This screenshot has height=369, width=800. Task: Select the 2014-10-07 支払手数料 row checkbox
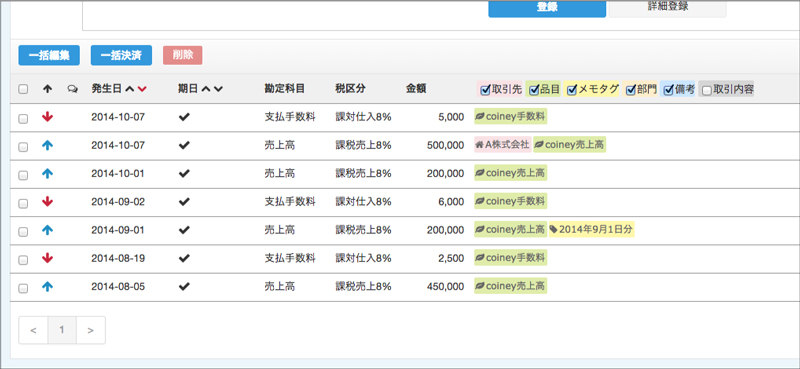click(x=23, y=118)
